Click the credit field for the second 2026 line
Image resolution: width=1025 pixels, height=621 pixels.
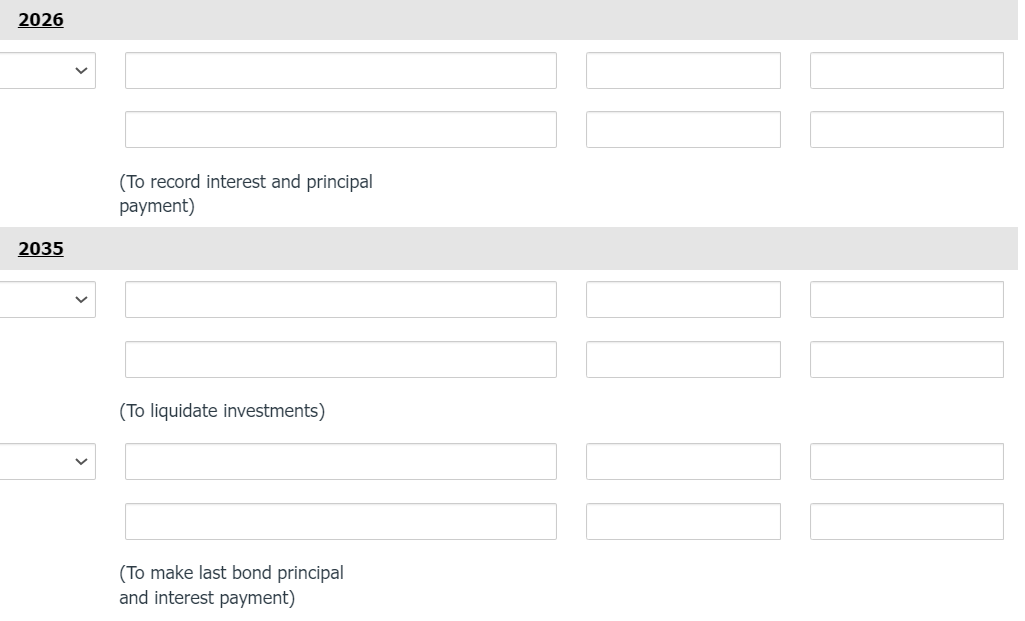pyautogui.click(x=906, y=129)
